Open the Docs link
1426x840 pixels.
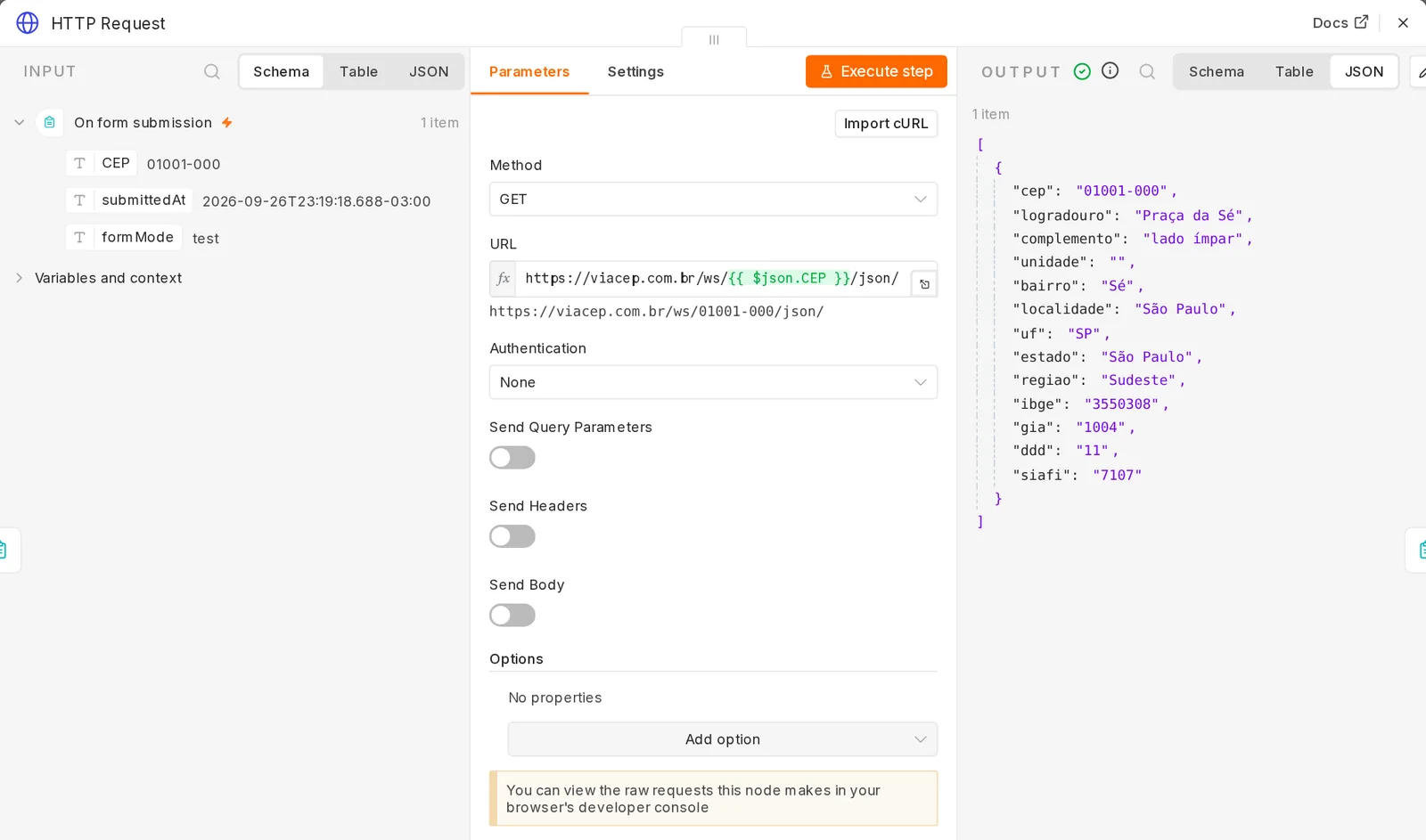pyautogui.click(x=1340, y=23)
